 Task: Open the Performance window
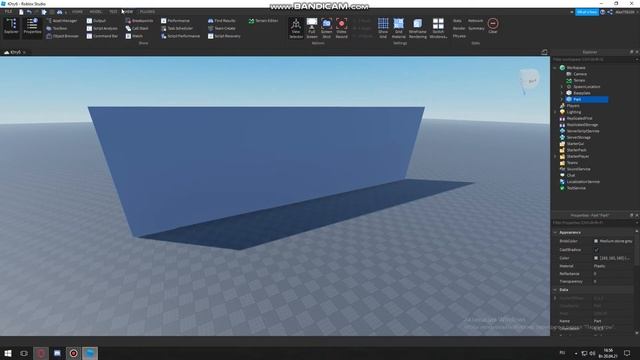pos(176,20)
